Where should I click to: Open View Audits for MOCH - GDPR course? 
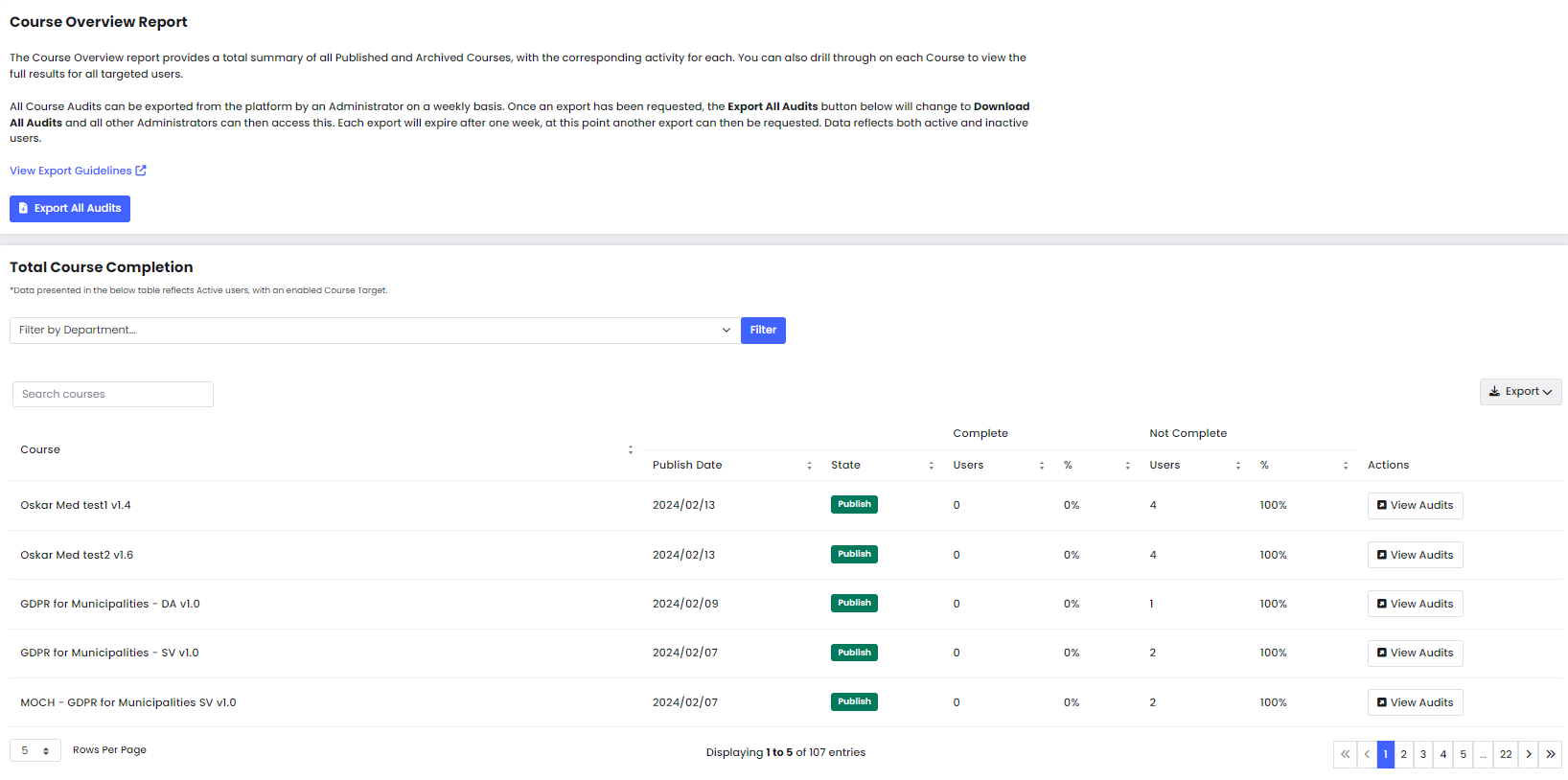coord(1415,703)
